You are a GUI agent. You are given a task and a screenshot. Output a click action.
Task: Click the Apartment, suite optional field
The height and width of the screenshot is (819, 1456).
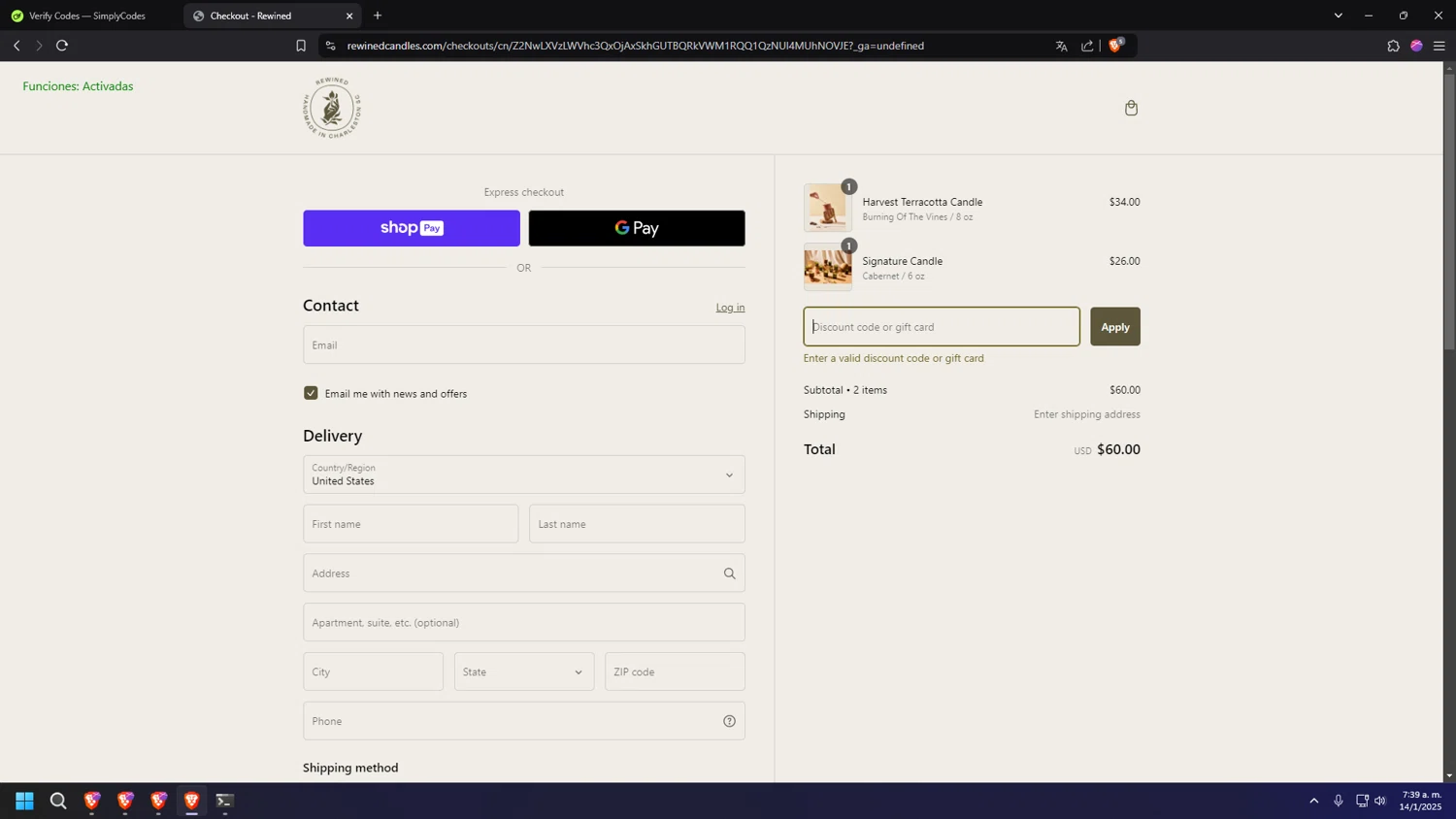(x=524, y=622)
